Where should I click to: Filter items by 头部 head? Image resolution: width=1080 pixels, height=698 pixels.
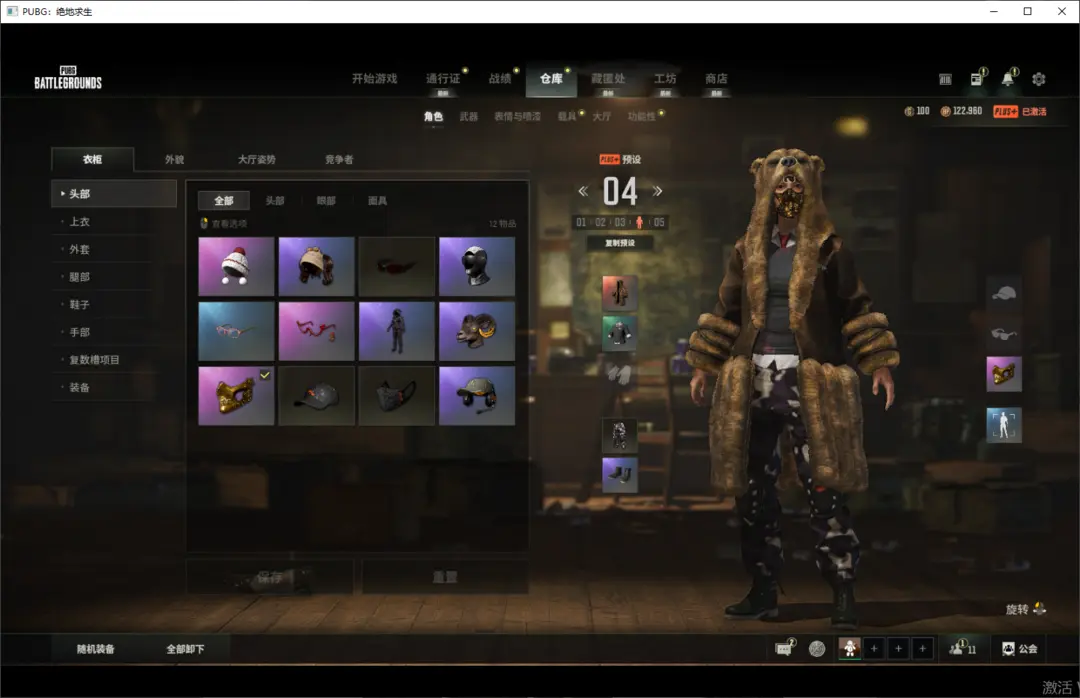coord(275,201)
